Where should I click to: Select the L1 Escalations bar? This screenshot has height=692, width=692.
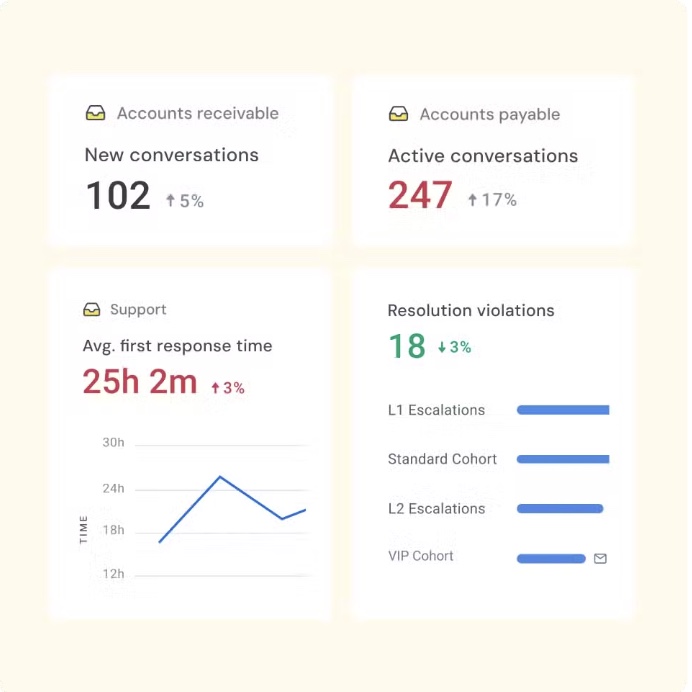pos(562,410)
